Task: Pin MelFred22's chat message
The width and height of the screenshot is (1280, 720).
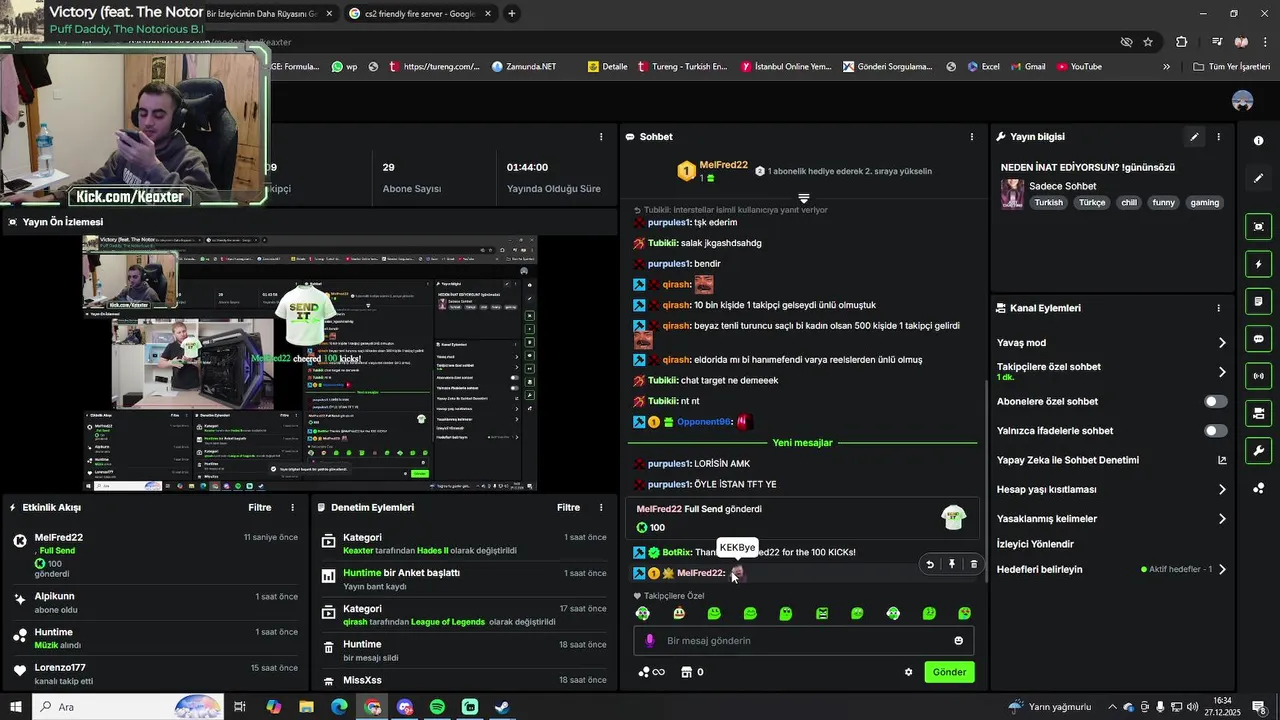Action: click(x=952, y=564)
